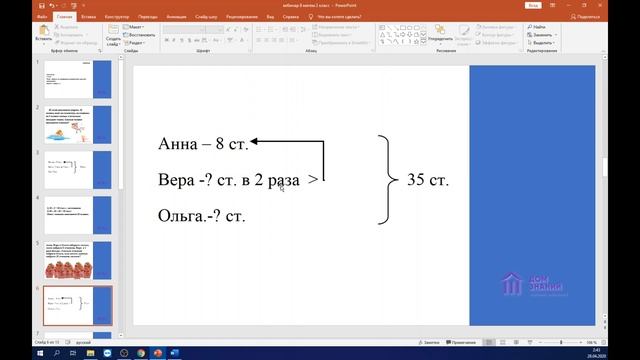This screenshot has height=360, width=640.
Task: Click text 'Вера -? ст. в 2 раза >'
Action: [238, 180]
